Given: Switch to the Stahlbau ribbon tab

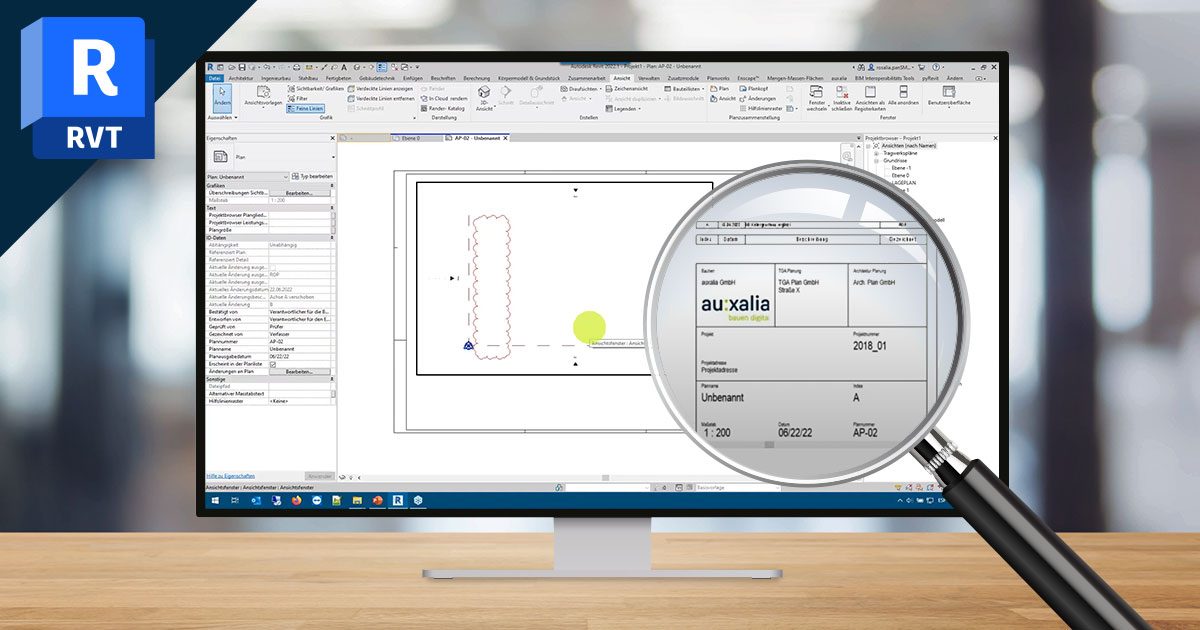Looking at the screenshot, I should tap(308, 78).
